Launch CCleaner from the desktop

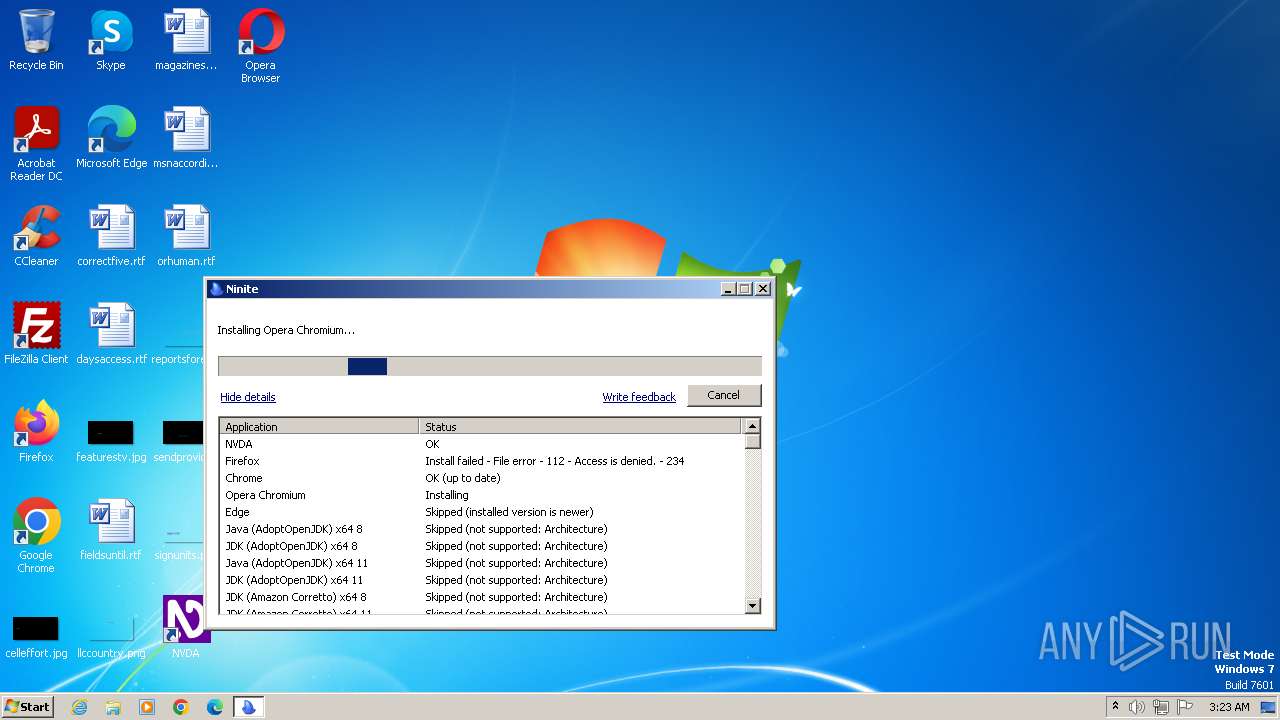[36, 236]
